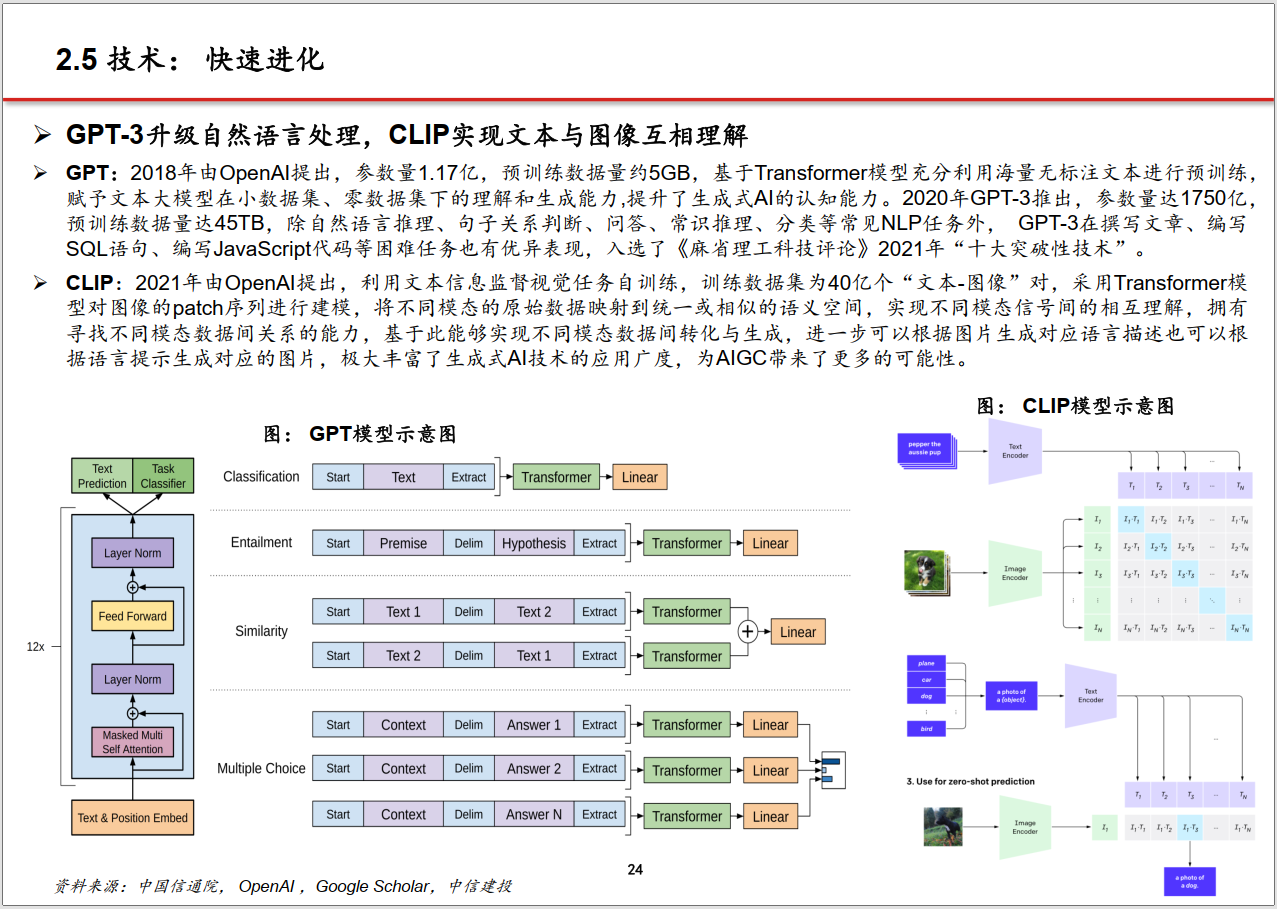Screen dimensions: 1277x909
Task: Select the 'bird' label box
Action: 926,729
